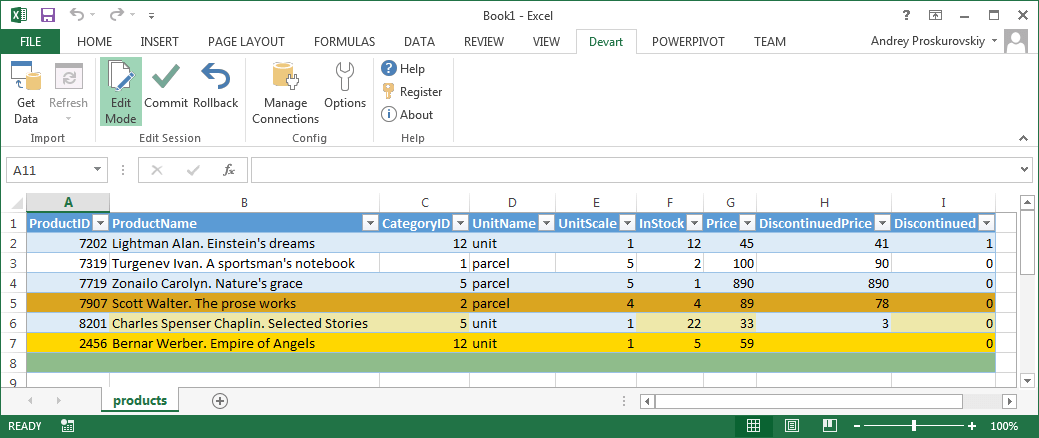Select row 5 header
The image size is (1039, 438).
13,303
